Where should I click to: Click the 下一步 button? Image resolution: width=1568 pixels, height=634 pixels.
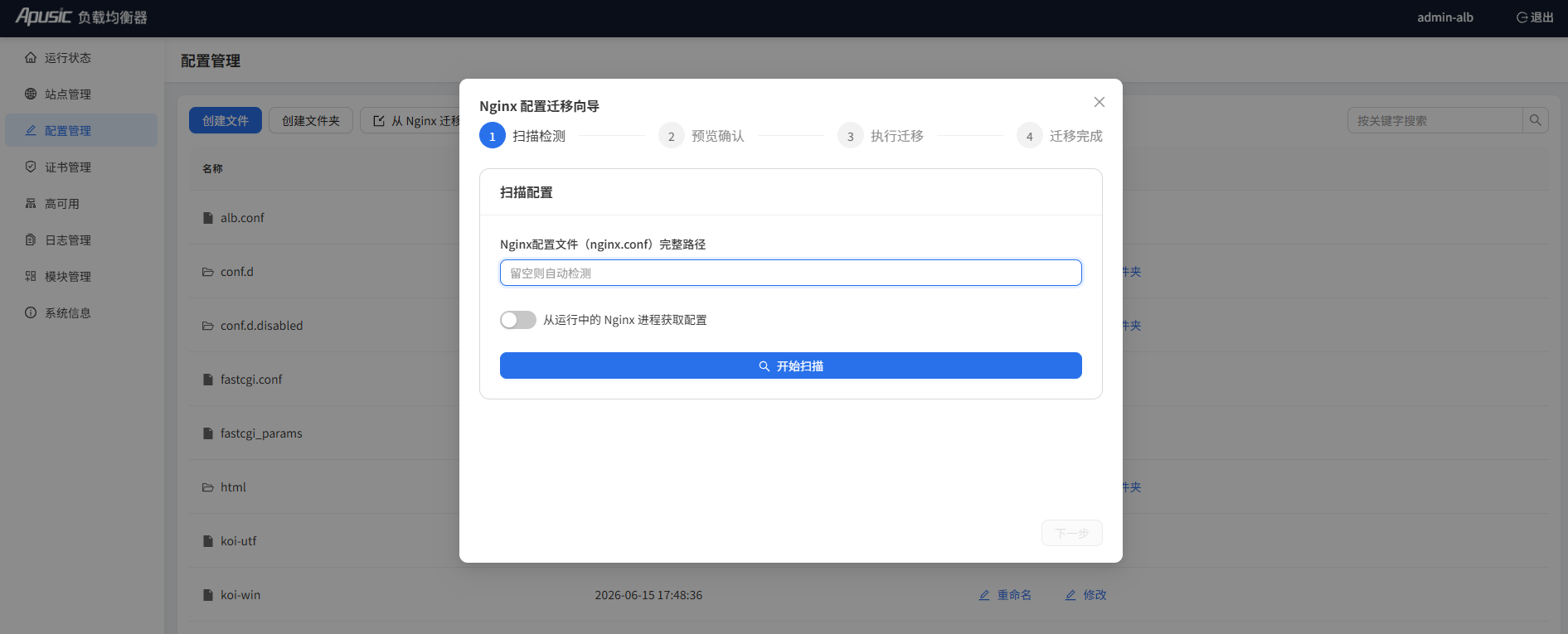click(x=1072, y=533)
